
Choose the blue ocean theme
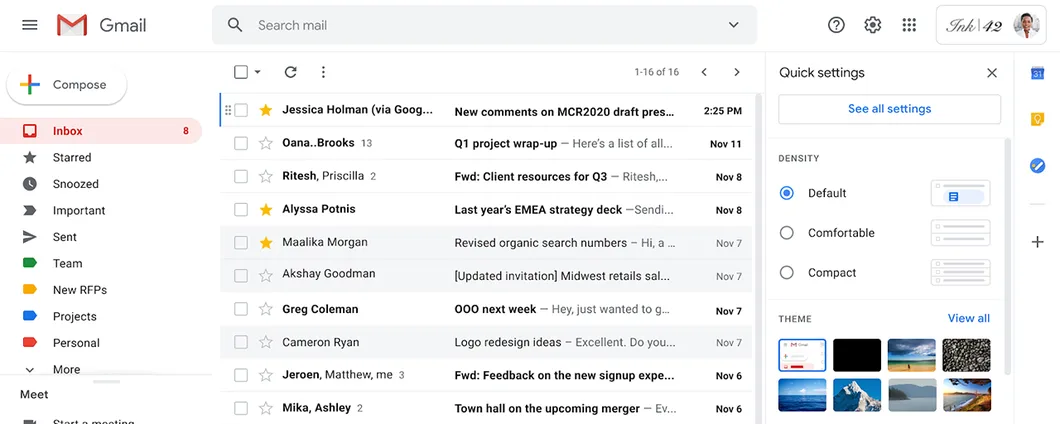tap(802, 395)
